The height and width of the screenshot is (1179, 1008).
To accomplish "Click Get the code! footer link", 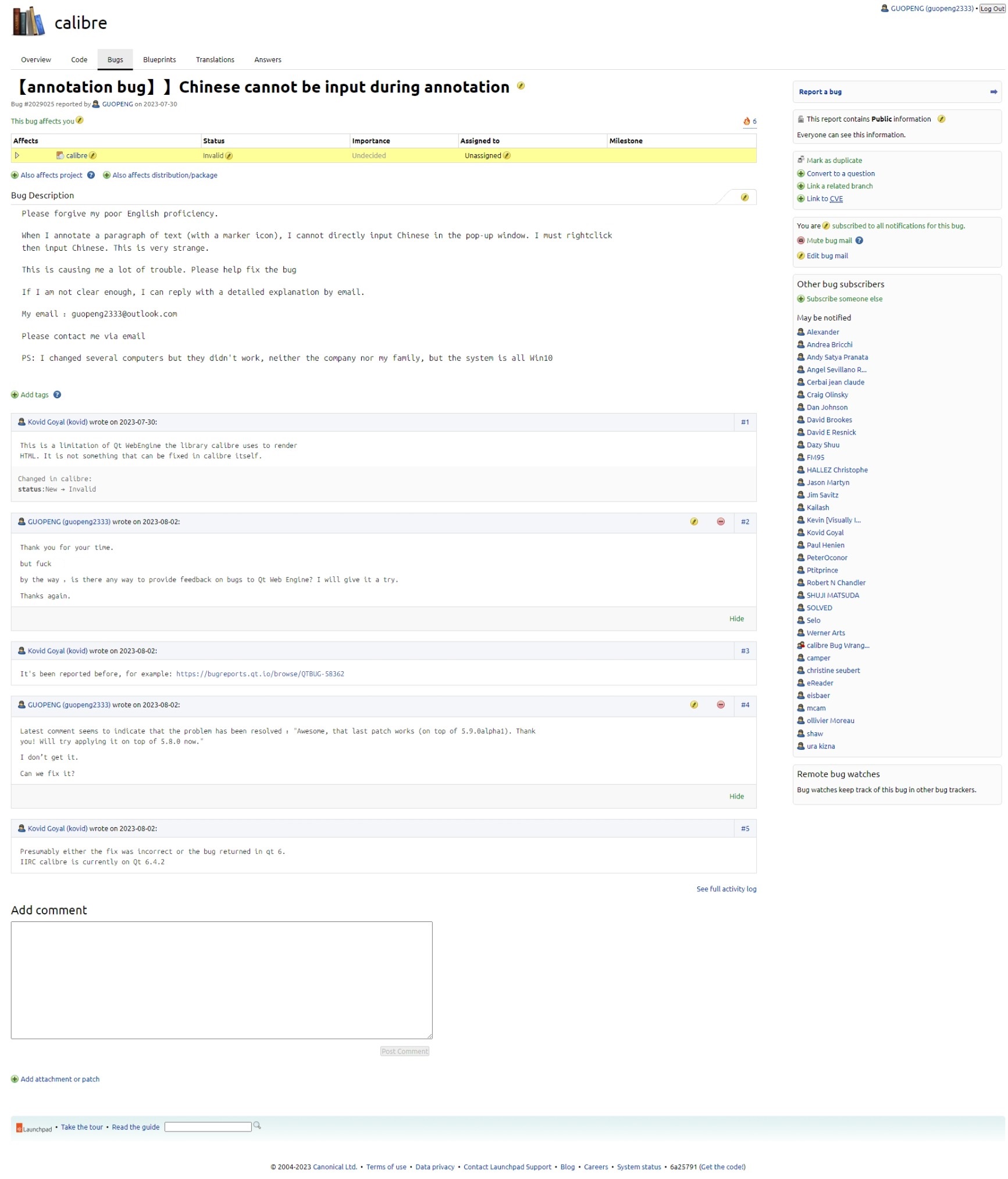I will coord(723,1167).
